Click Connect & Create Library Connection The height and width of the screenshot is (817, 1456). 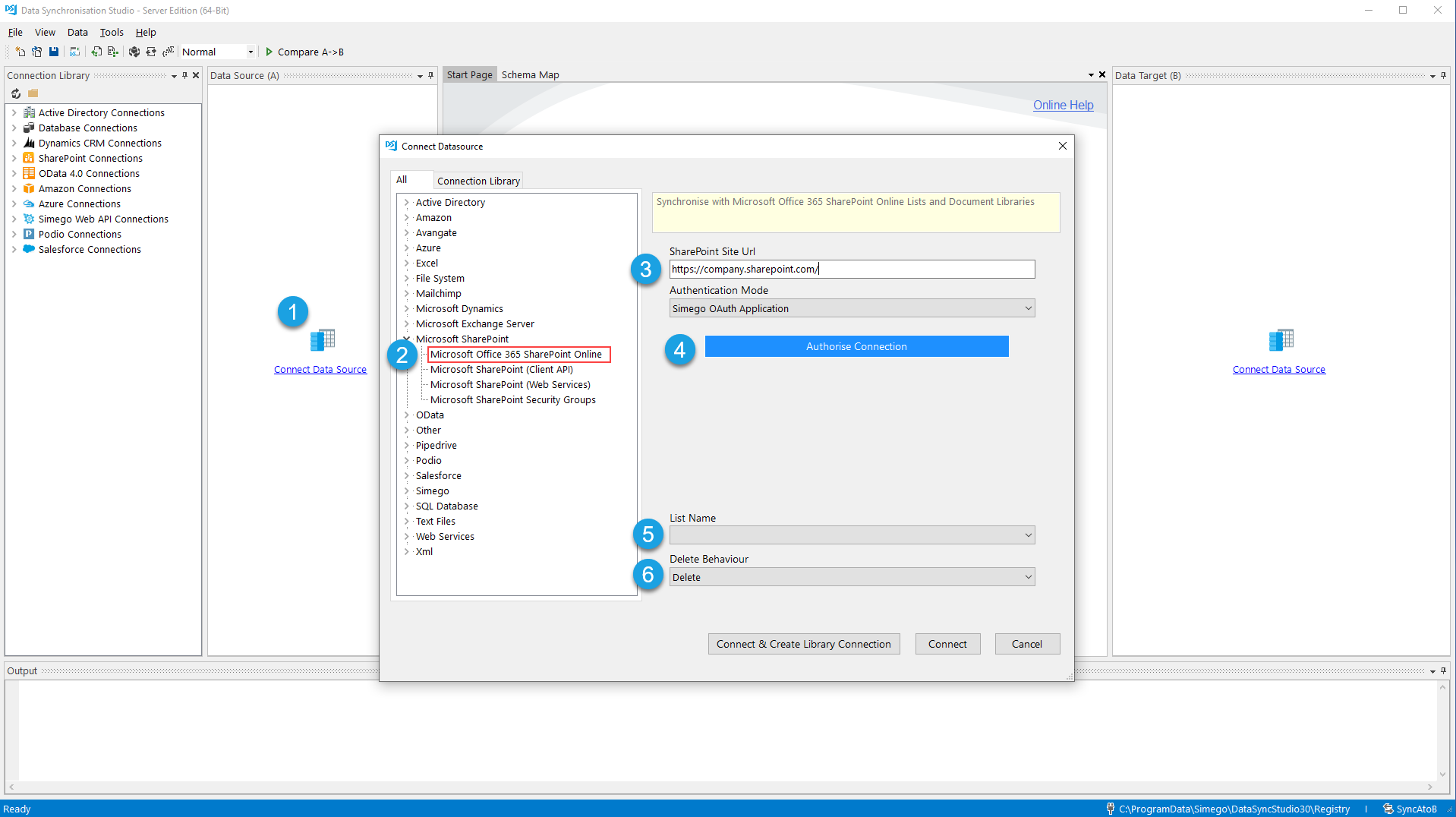point(804,644)
